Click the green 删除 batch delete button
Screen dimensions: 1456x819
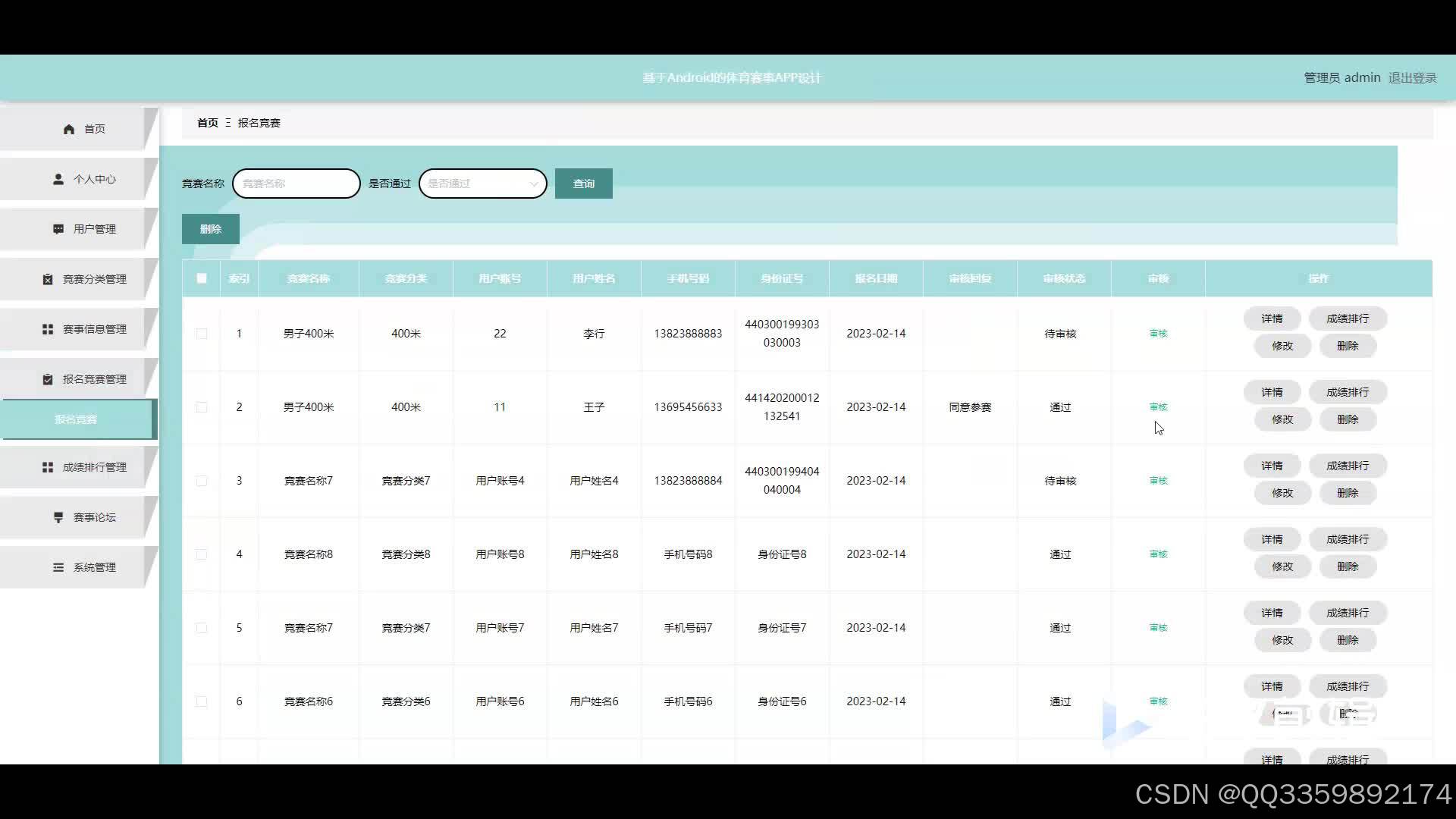(211, 229)
